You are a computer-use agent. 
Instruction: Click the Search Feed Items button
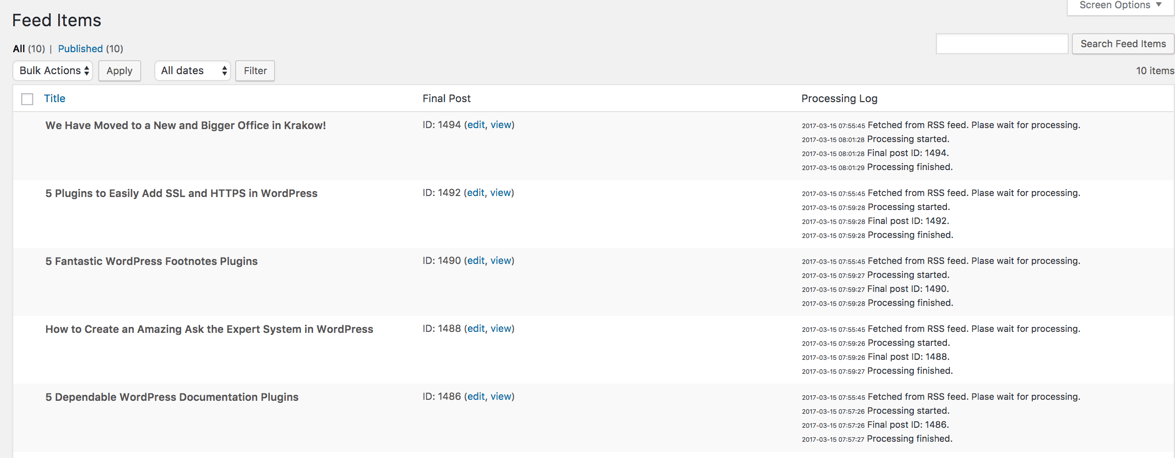[x=1122, y=44]
